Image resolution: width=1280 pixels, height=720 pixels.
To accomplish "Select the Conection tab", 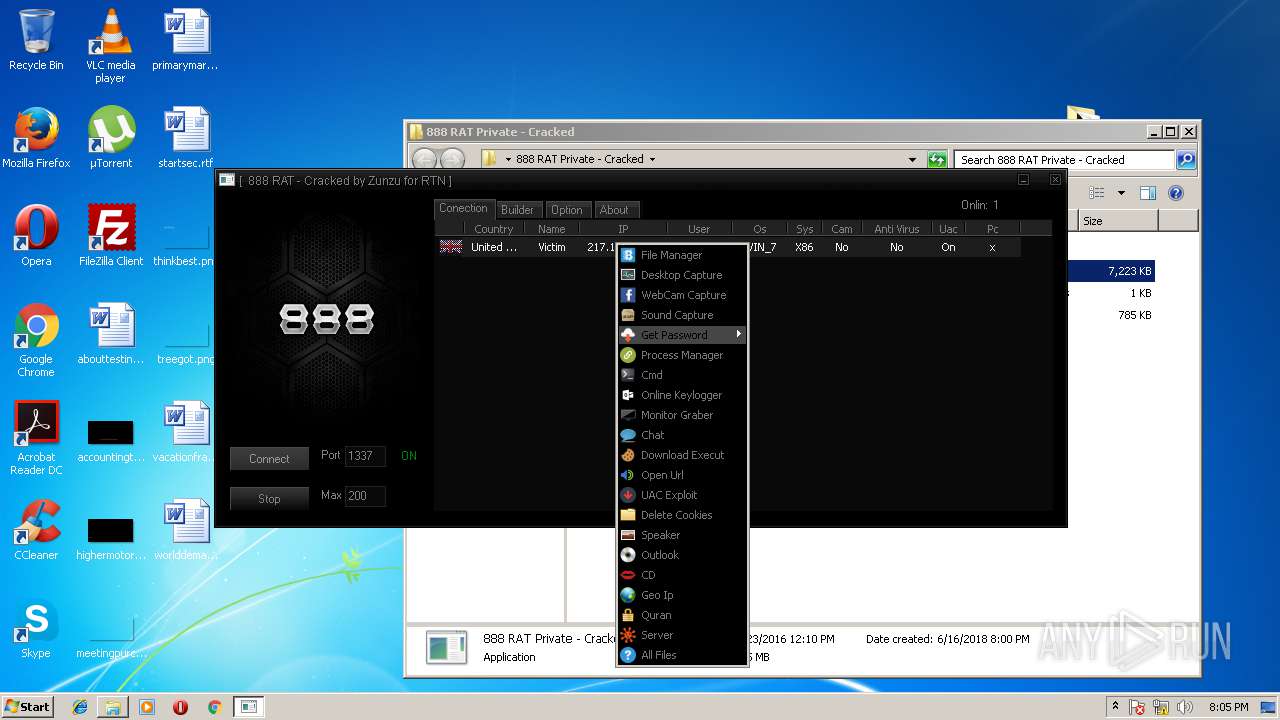I will pyautogui.click(x=463, y=208).
